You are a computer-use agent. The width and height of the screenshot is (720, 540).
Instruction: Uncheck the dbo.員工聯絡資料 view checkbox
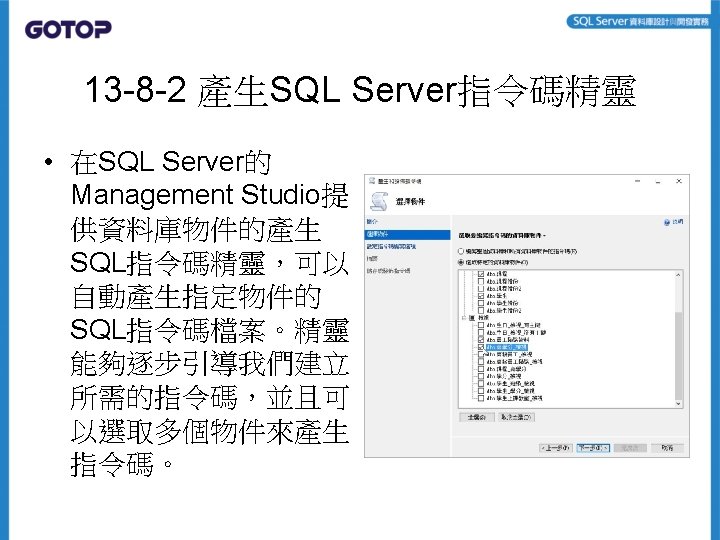coord(481,340)
